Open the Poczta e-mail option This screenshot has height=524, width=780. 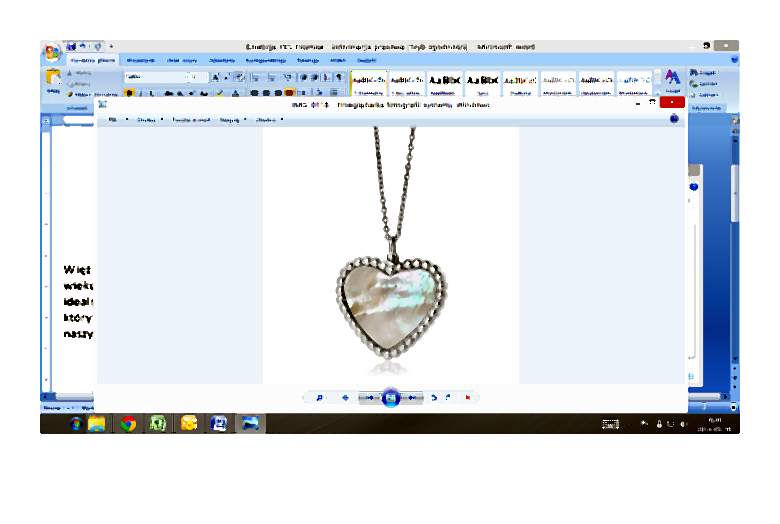coord(190,119)
